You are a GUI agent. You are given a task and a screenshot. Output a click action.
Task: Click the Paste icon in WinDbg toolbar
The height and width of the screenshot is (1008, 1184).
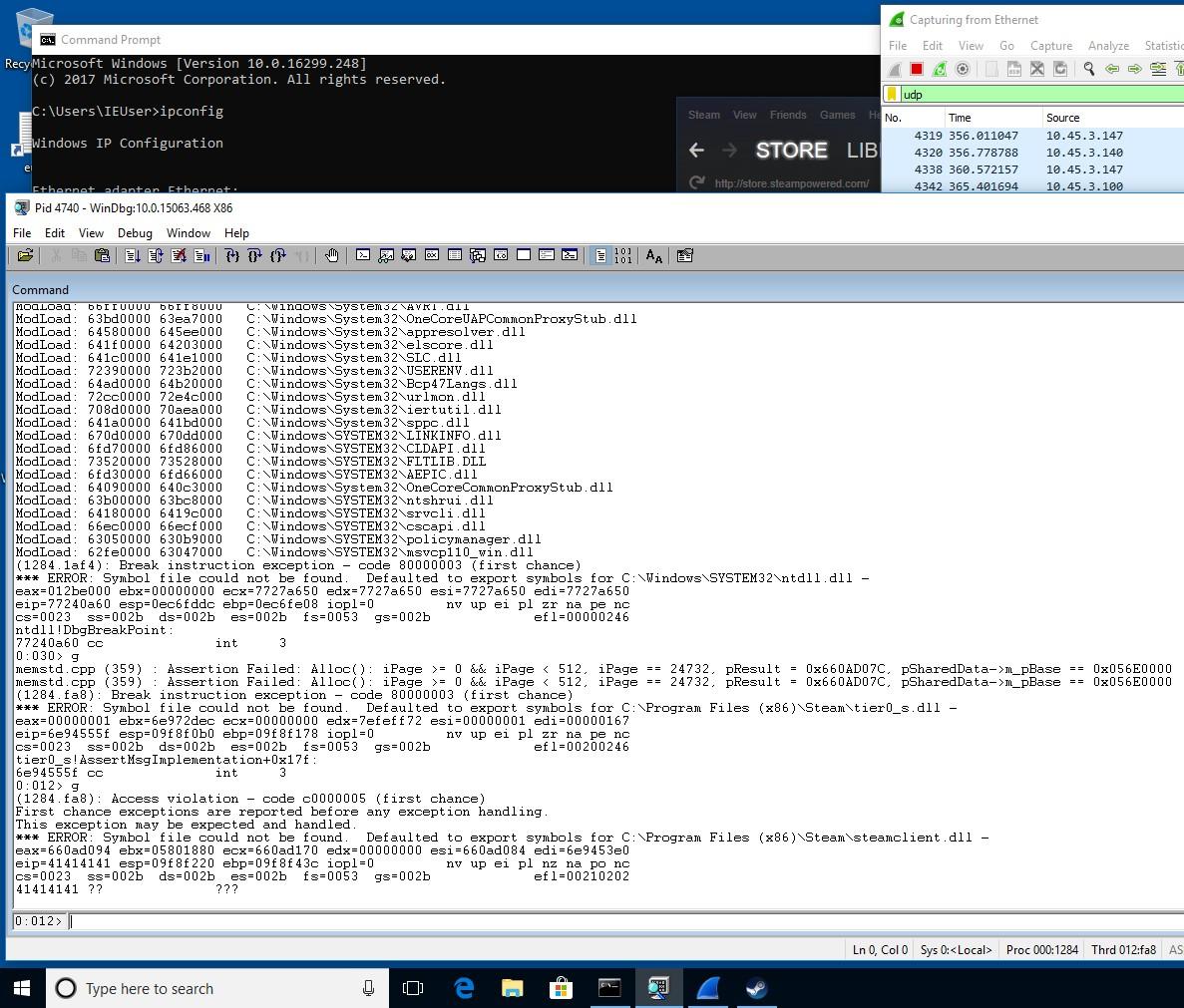[102, 256]
